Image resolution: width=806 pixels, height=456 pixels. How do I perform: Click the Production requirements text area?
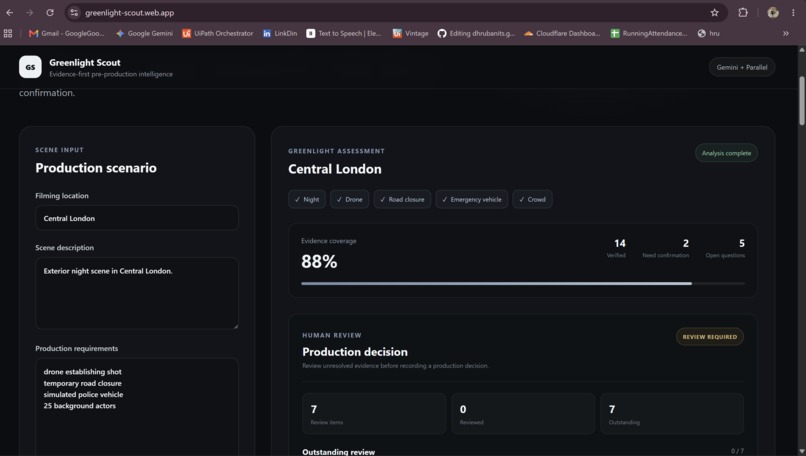137,406
